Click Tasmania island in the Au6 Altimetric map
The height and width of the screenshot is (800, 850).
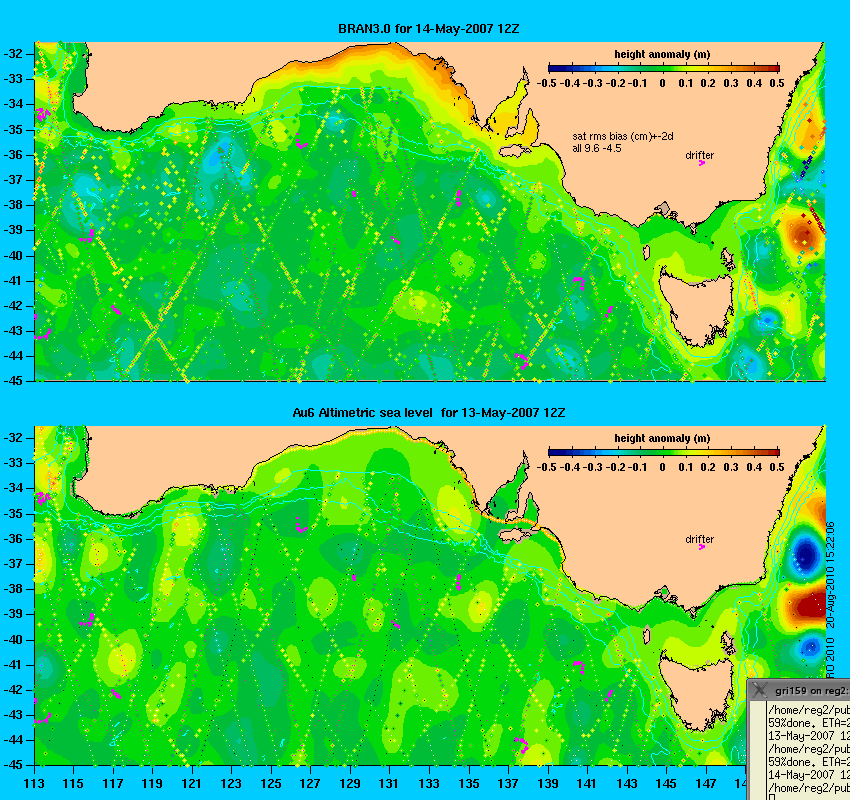[x=697, y=693]
